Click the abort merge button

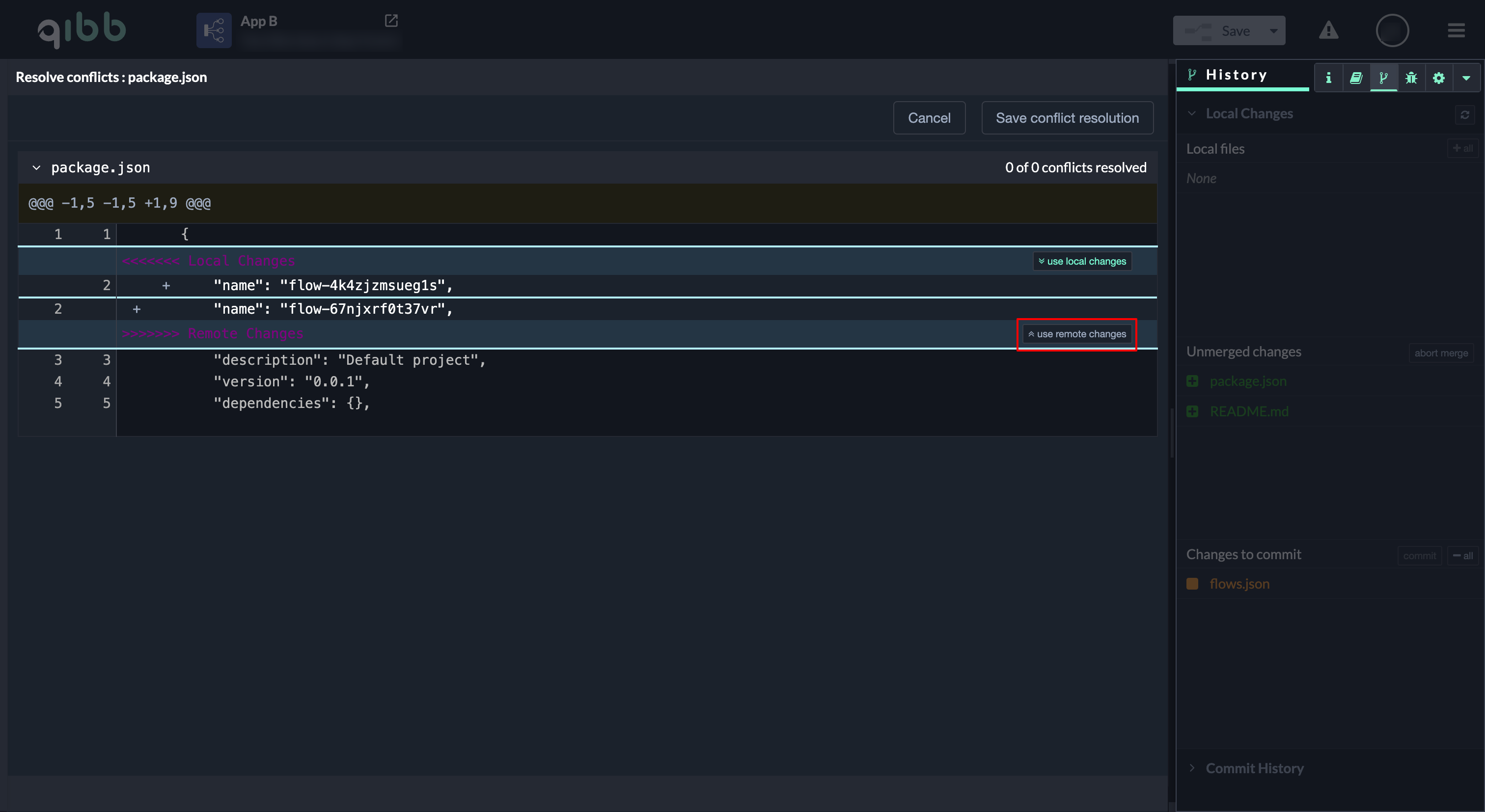[x=1441, y=353]
